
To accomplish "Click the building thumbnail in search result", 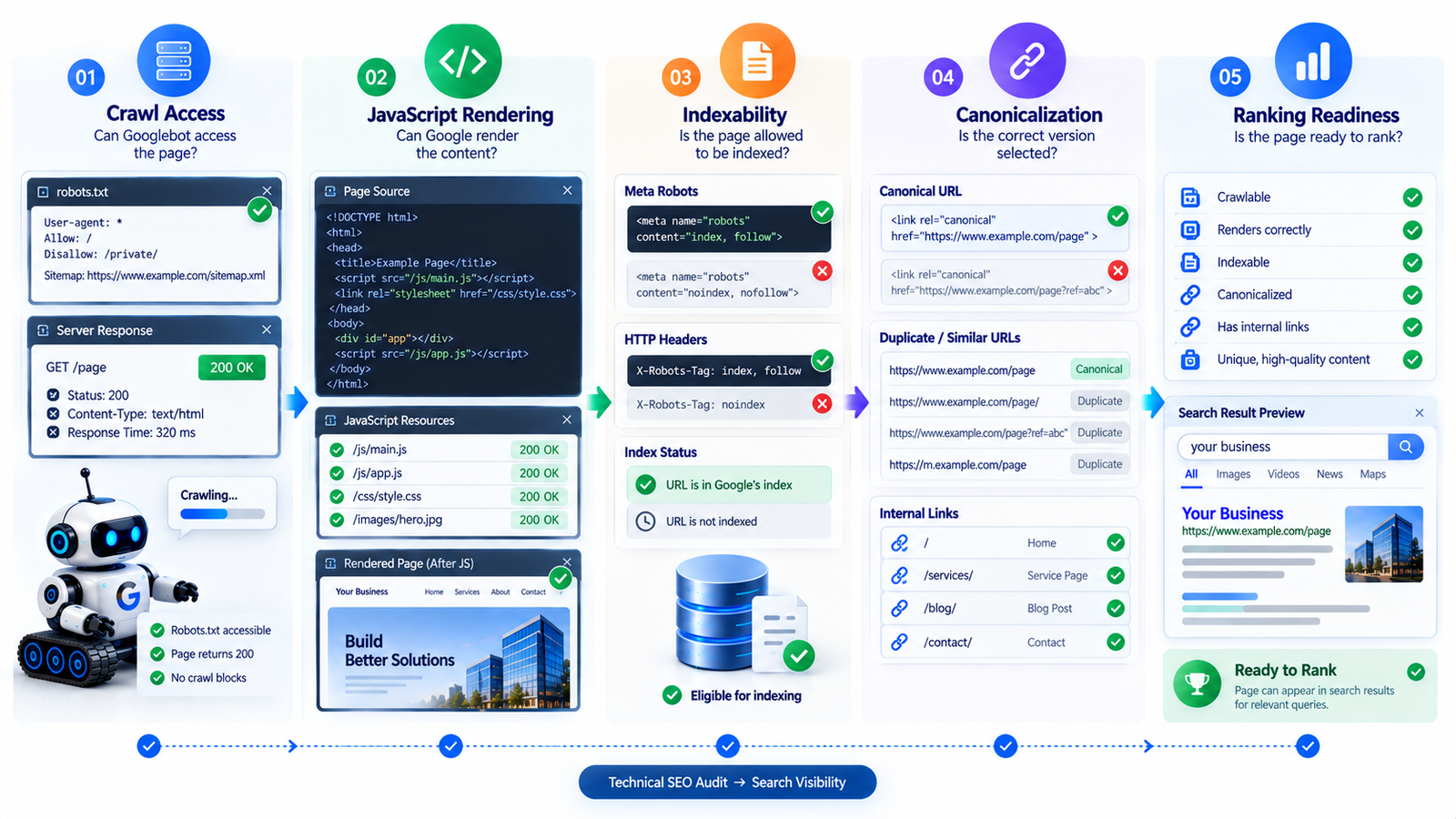I will coord(1384,544).
